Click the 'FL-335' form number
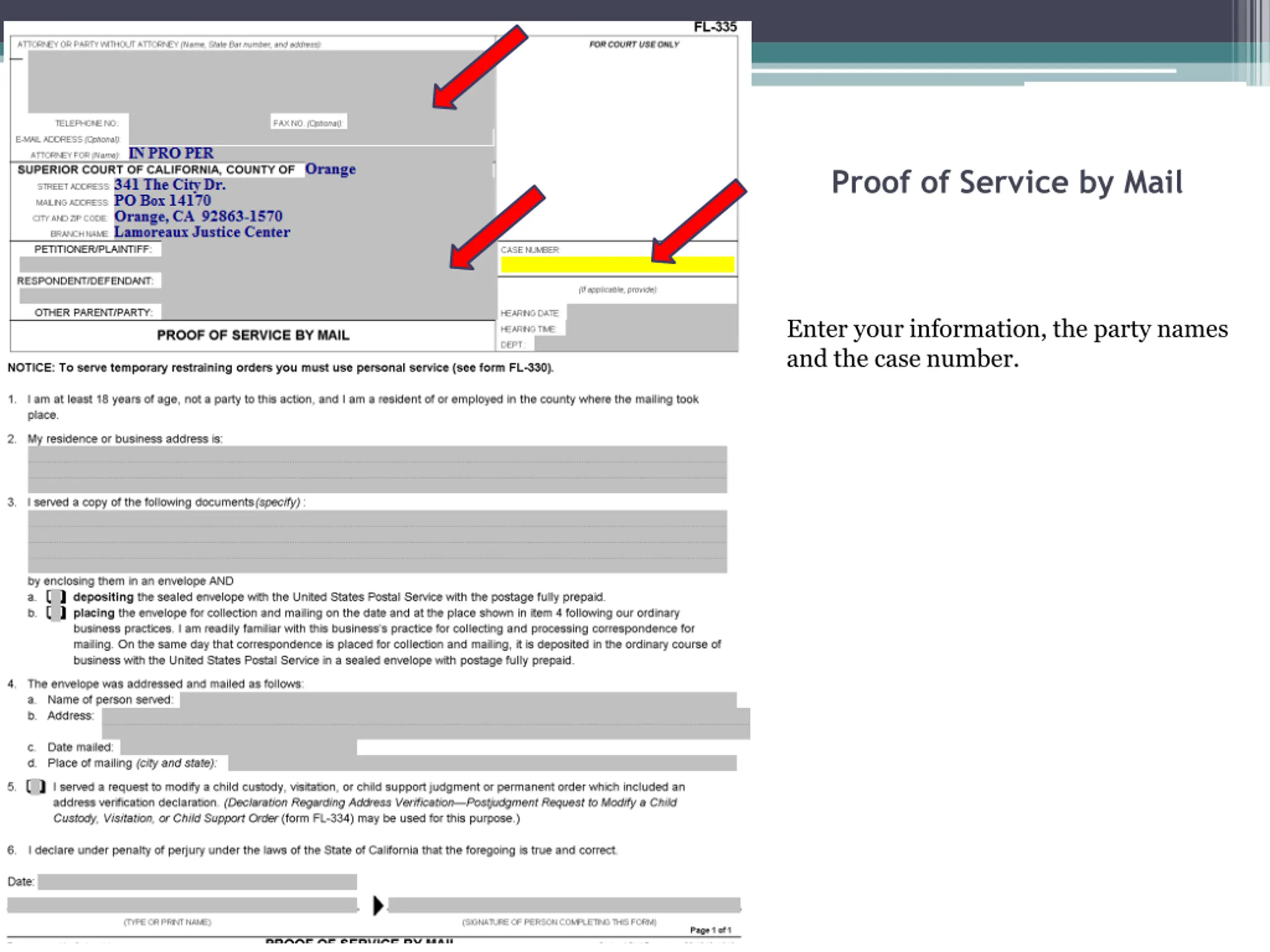Viewport: 1270px width, 952px height. [715, 27]
